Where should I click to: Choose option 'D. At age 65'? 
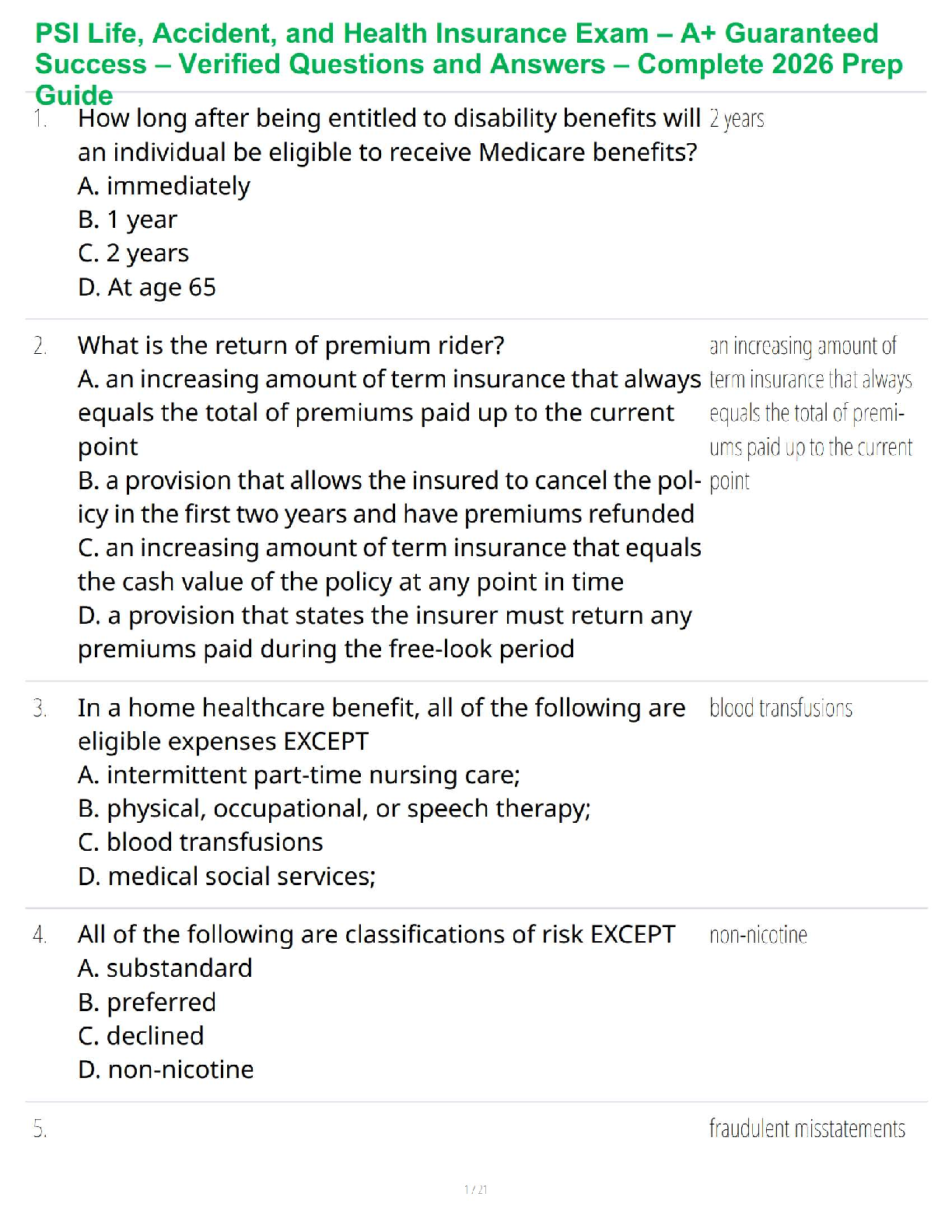pyautogui.click(x=147, y=288)
